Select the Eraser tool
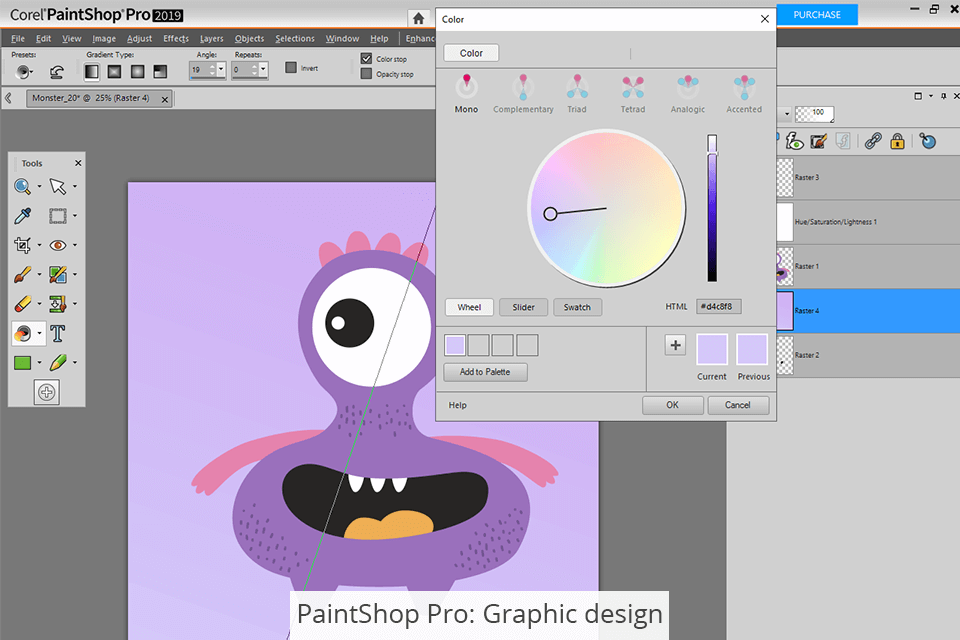The width and height of the screenshot is (960, 640). tap(23, 304)
